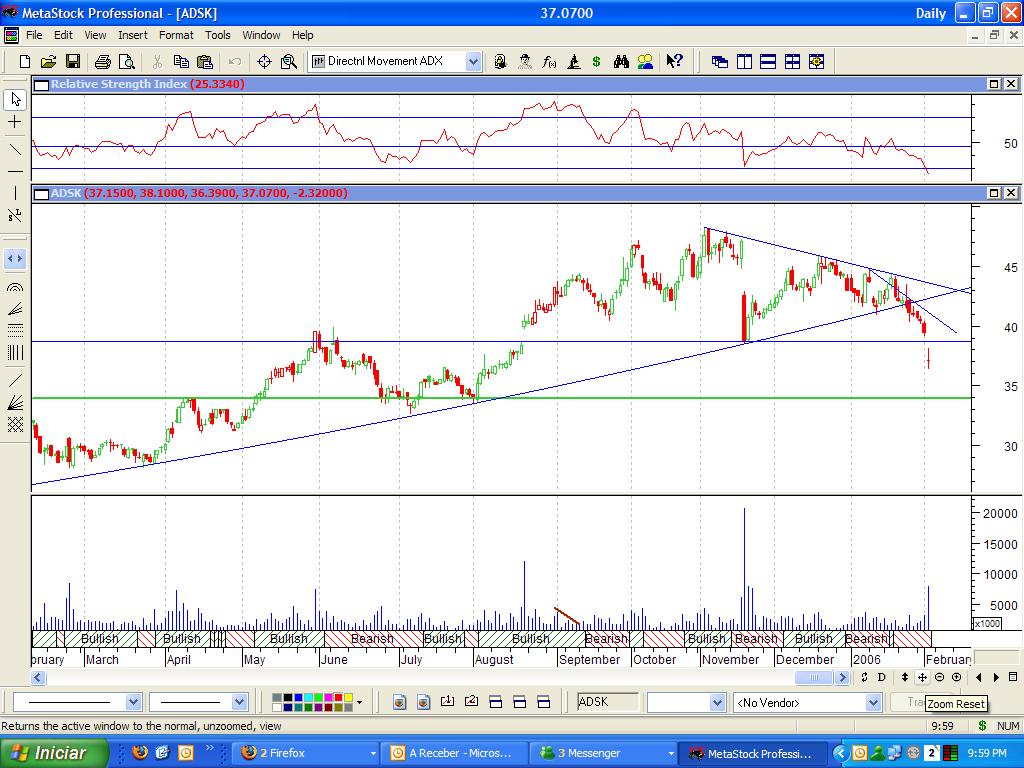
Task: Select the Trendline drawing tool
Action: click(15, 149)
